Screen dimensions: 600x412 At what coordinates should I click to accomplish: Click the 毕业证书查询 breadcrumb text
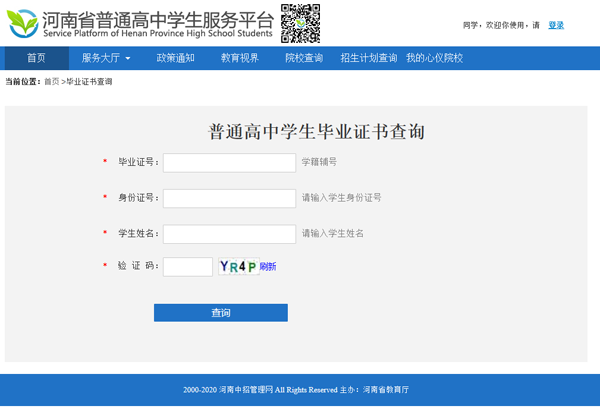click(89, 81)
